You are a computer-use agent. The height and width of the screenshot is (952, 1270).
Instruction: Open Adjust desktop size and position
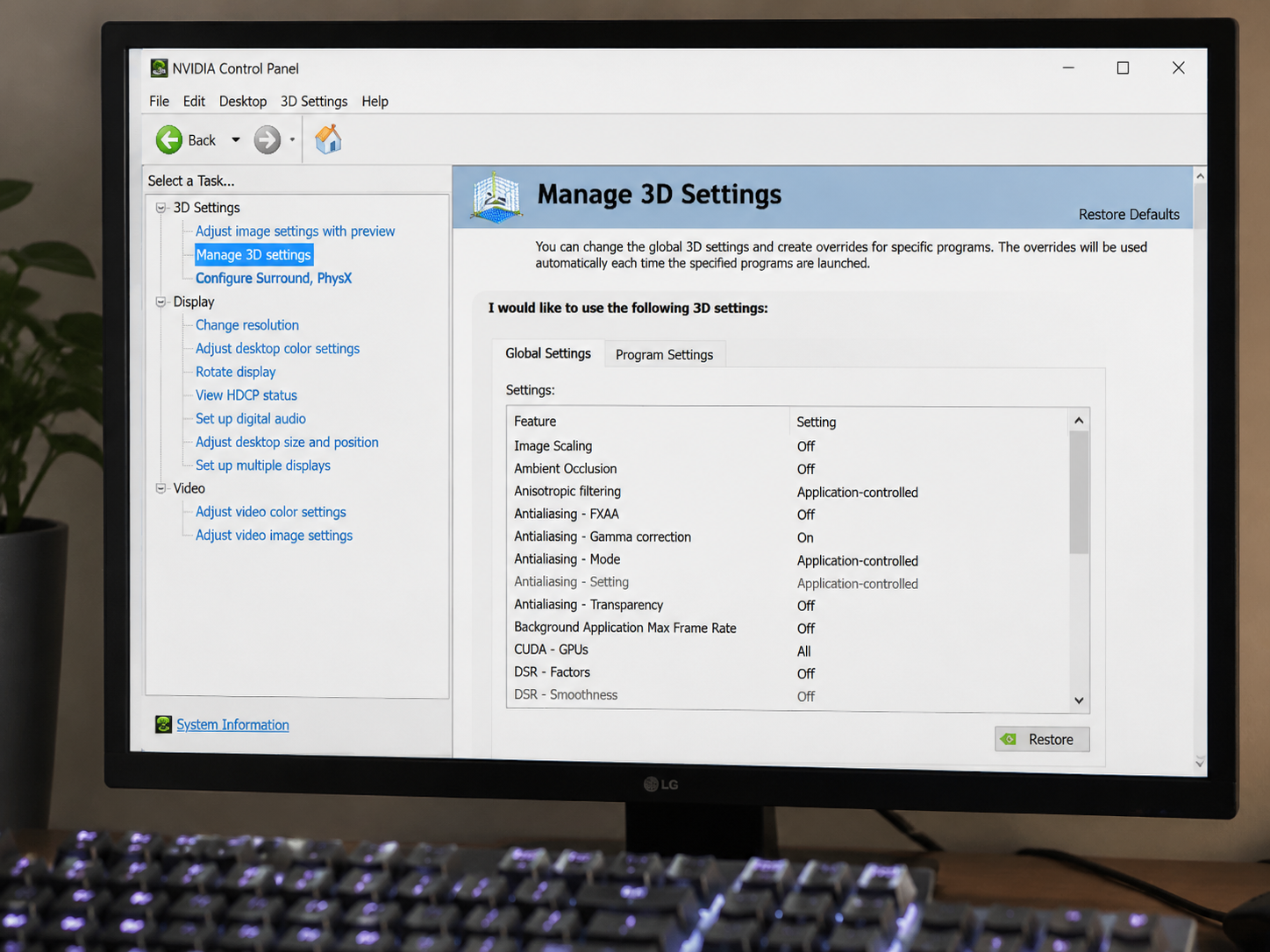click(287, 442)
